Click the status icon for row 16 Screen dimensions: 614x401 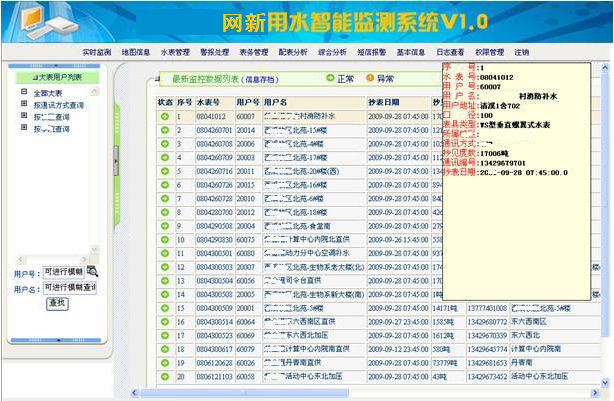pyautogui.click(x=165, y=322)
